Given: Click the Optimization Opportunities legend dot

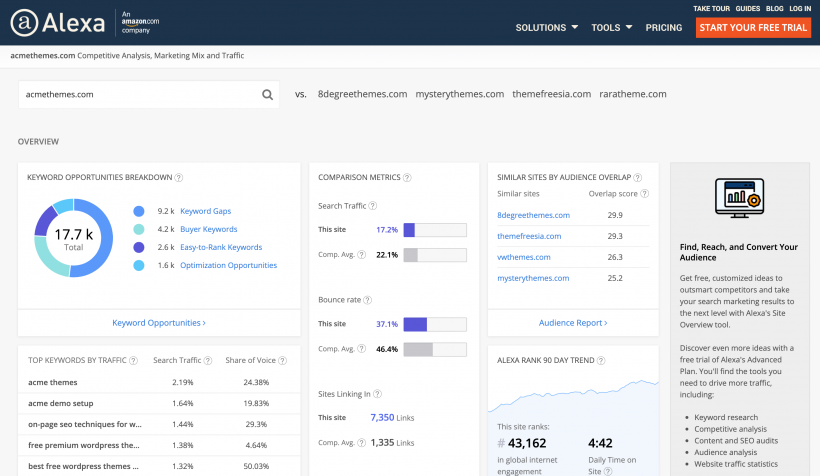Looking at the screenshot, I should pyautogui.click(x=139, y=266).
